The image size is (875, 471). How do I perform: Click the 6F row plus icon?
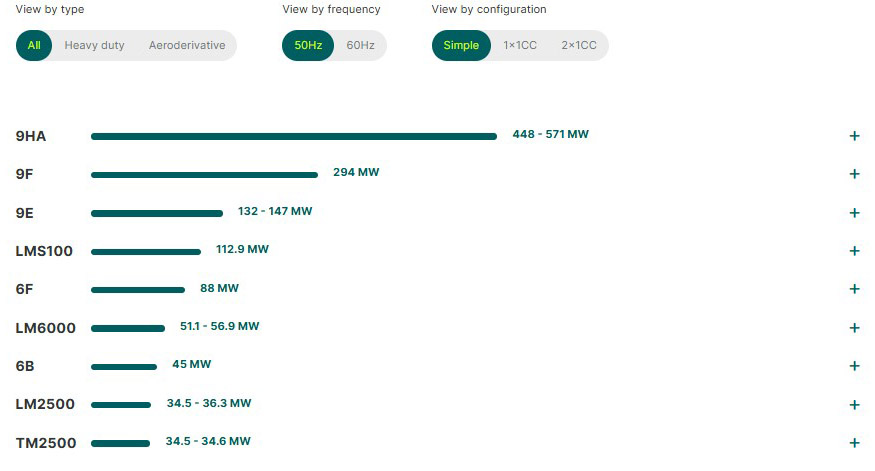point(854,289)
